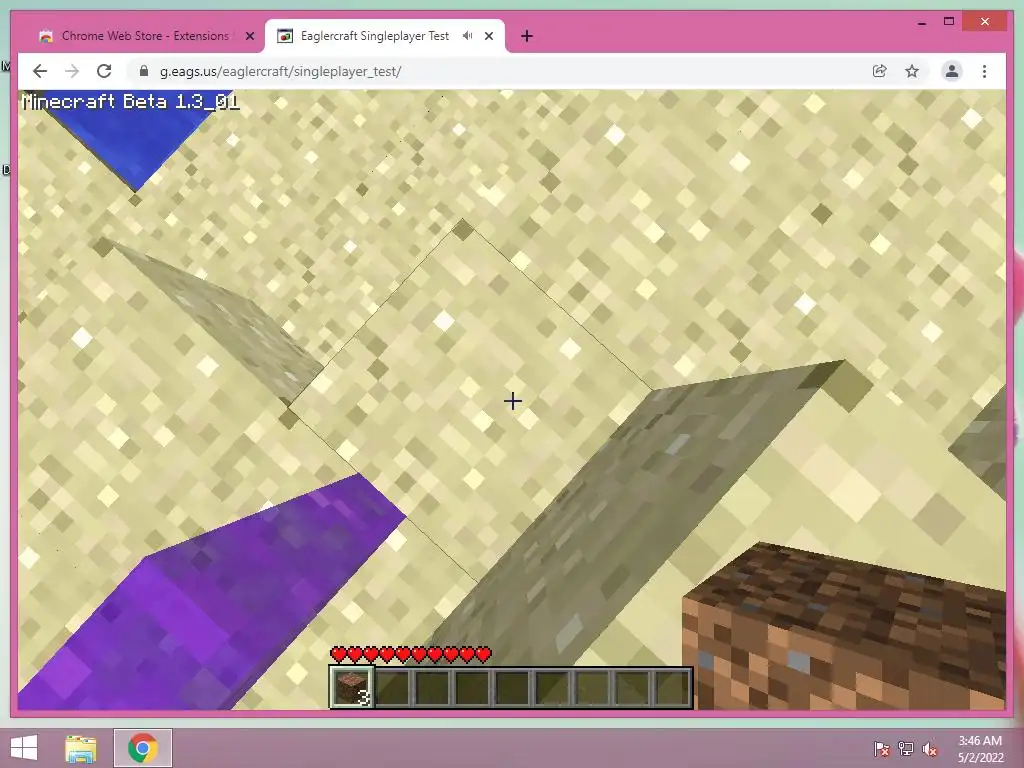The image size is (1024, 768).
Task: Click the Chrome taskbar icon
Action: (142, 748)
